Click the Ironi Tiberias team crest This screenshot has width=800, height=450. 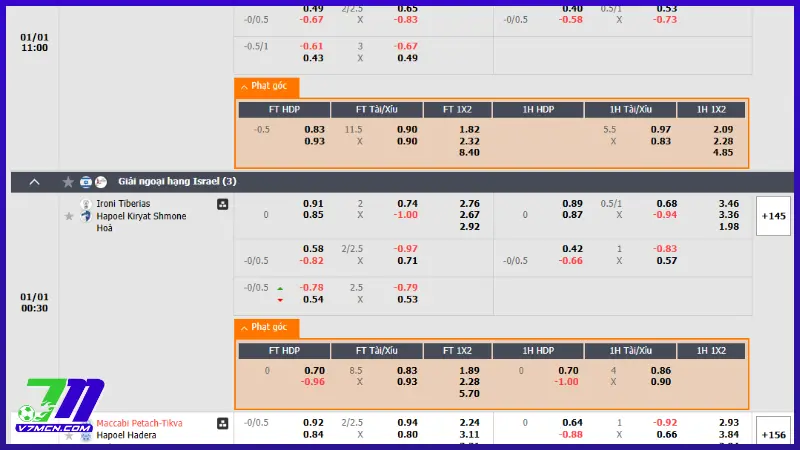click(86, 204)
